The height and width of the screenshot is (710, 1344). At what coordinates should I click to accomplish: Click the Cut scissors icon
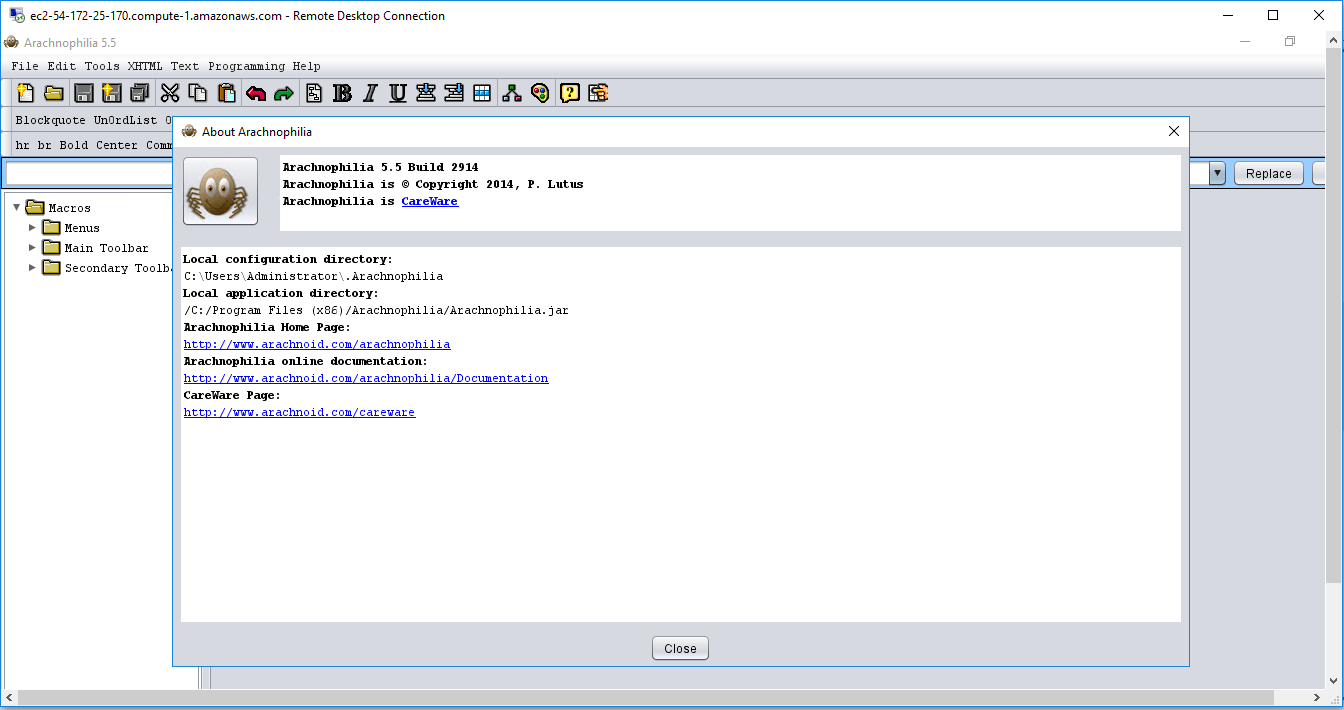point(170,93)
